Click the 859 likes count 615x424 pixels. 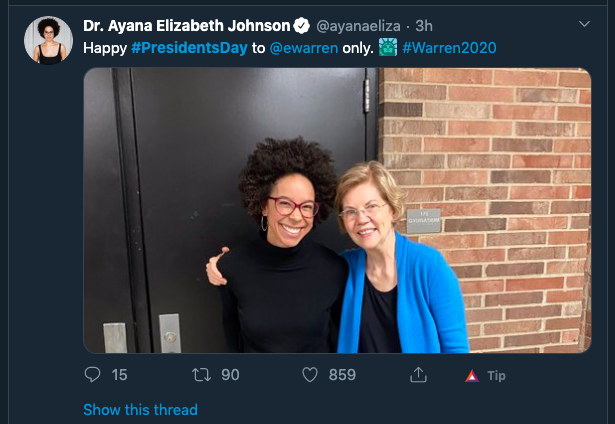pos(342,375)
